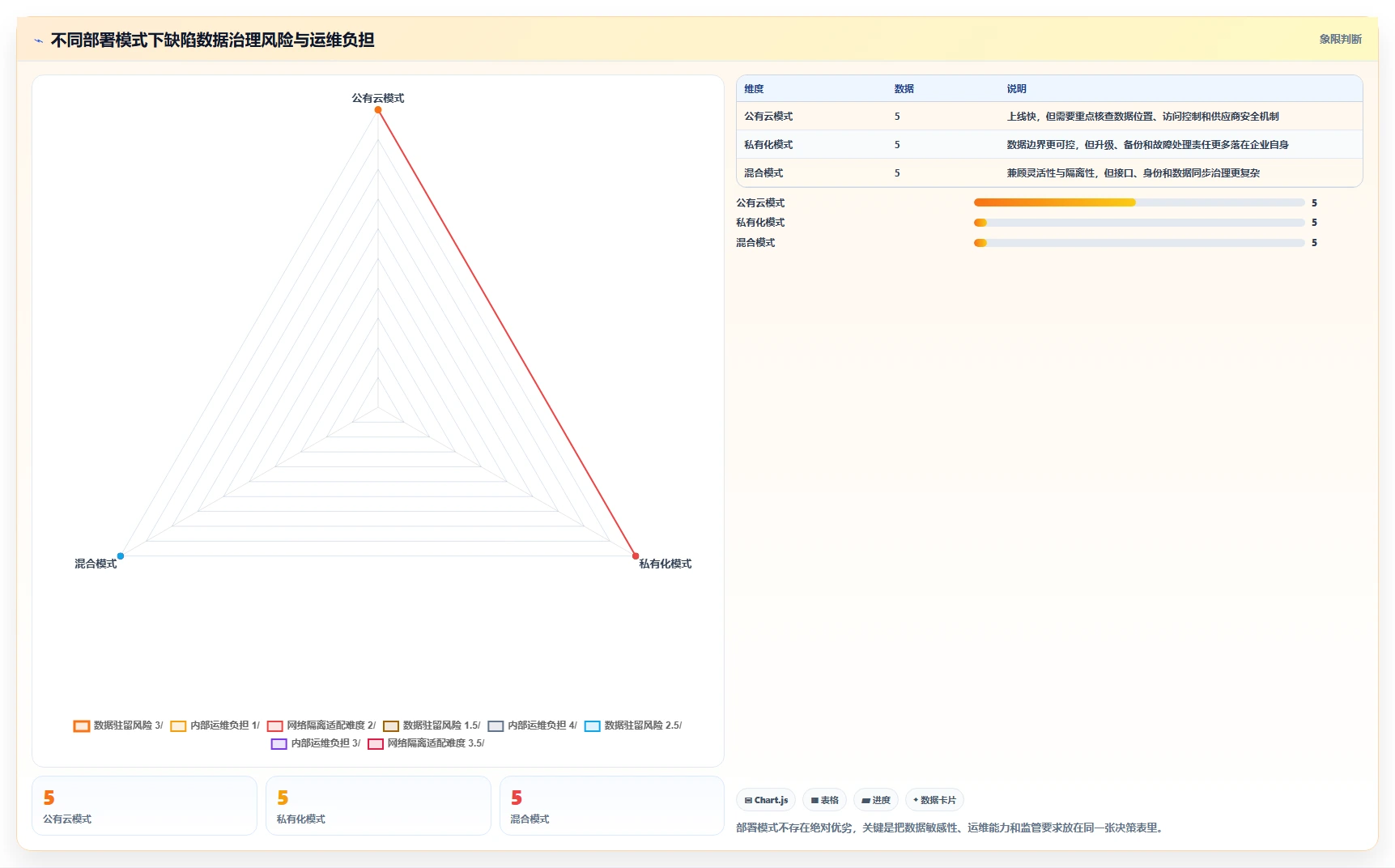Click the Chart.js tag pill

[x=766, y=800]
